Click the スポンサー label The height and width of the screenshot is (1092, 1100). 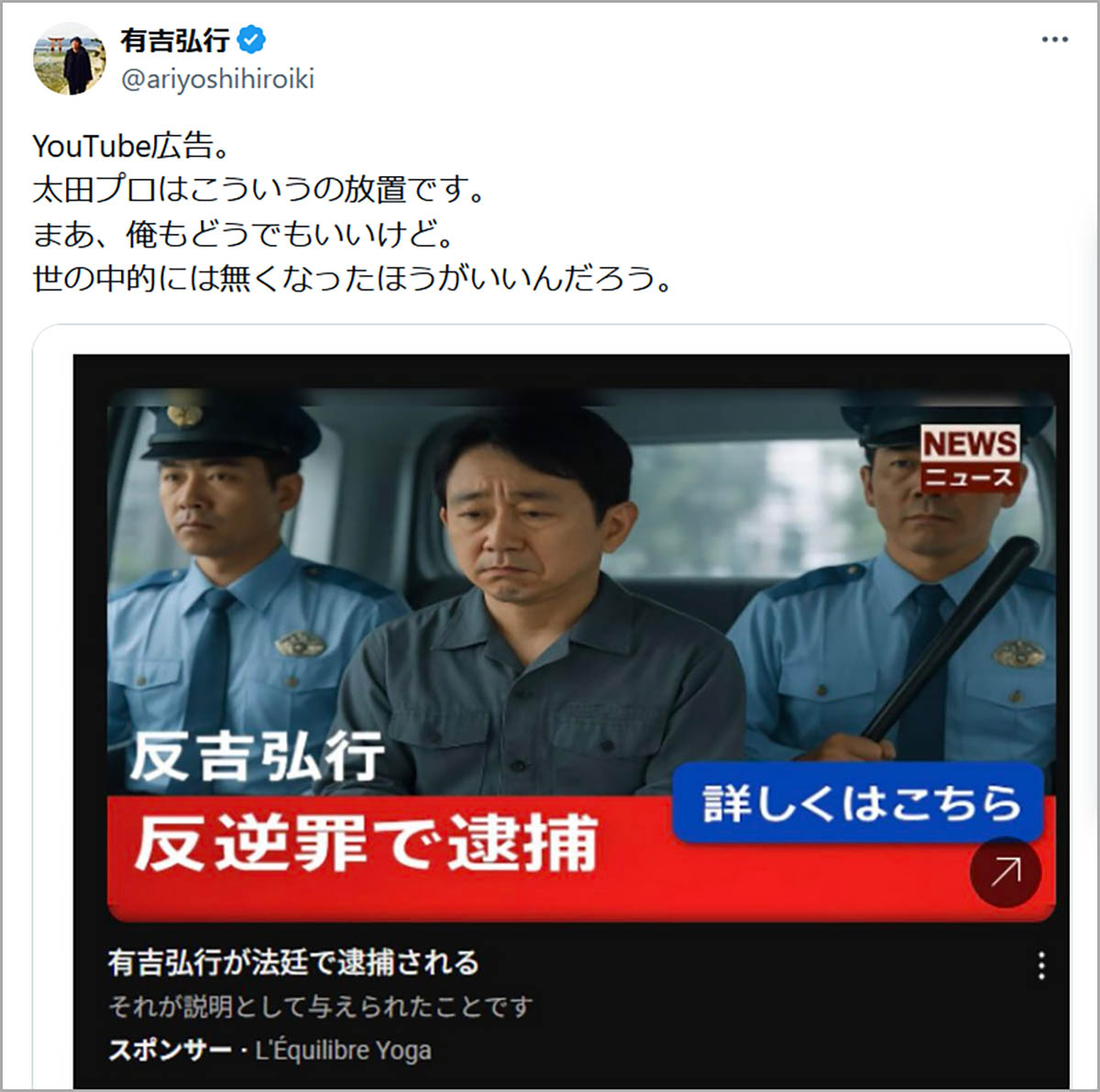point(170,1050)
